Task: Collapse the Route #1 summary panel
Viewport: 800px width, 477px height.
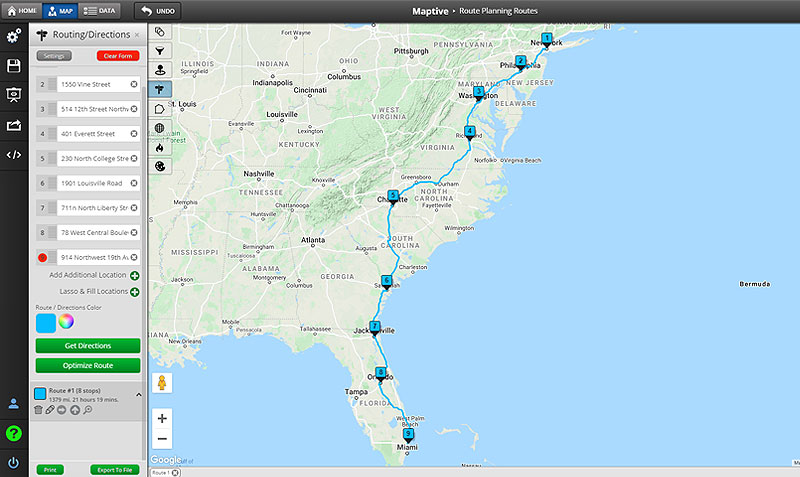Action: coord(139,393)
